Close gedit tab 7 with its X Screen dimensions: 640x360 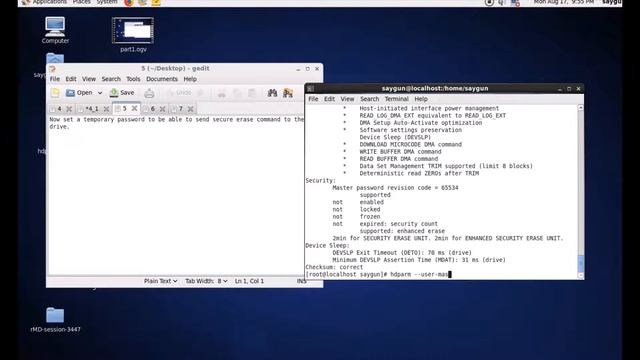click(190, 109)
